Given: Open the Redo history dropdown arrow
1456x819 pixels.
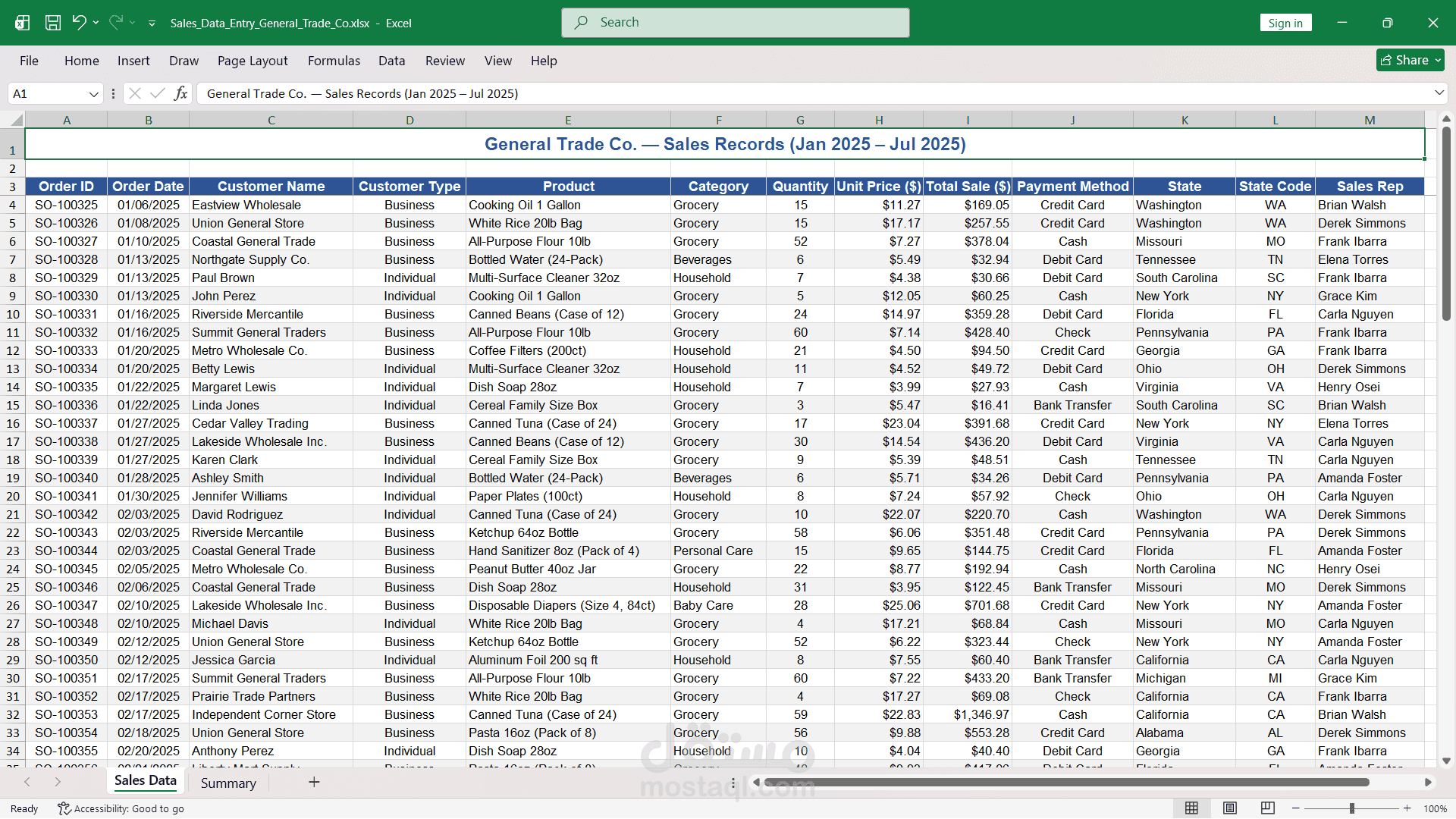Looking at the screenshot, I should (x=133, y=23).
